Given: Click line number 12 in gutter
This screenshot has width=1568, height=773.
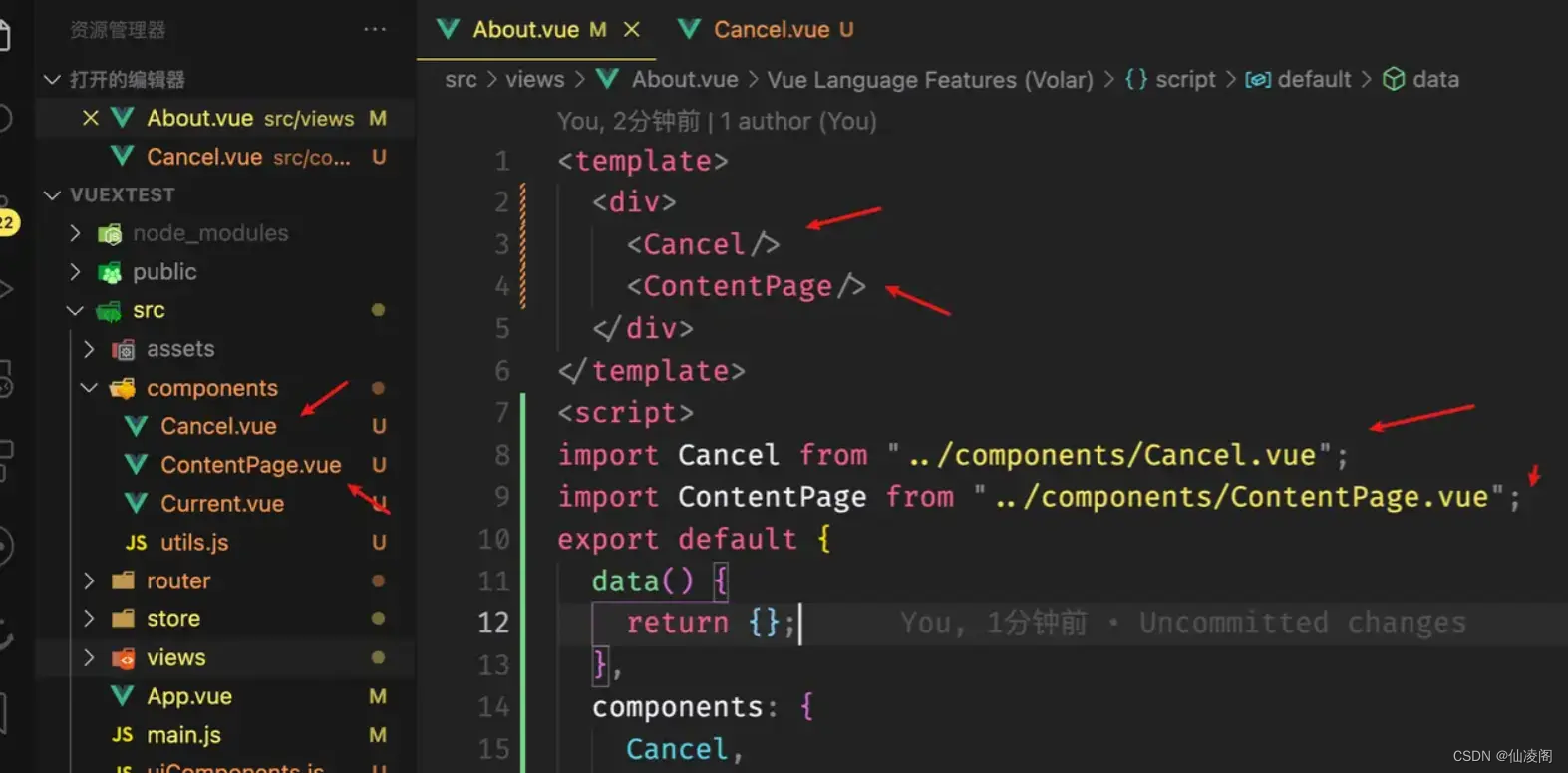Looking at the screenshot, I should coord(493,623).
